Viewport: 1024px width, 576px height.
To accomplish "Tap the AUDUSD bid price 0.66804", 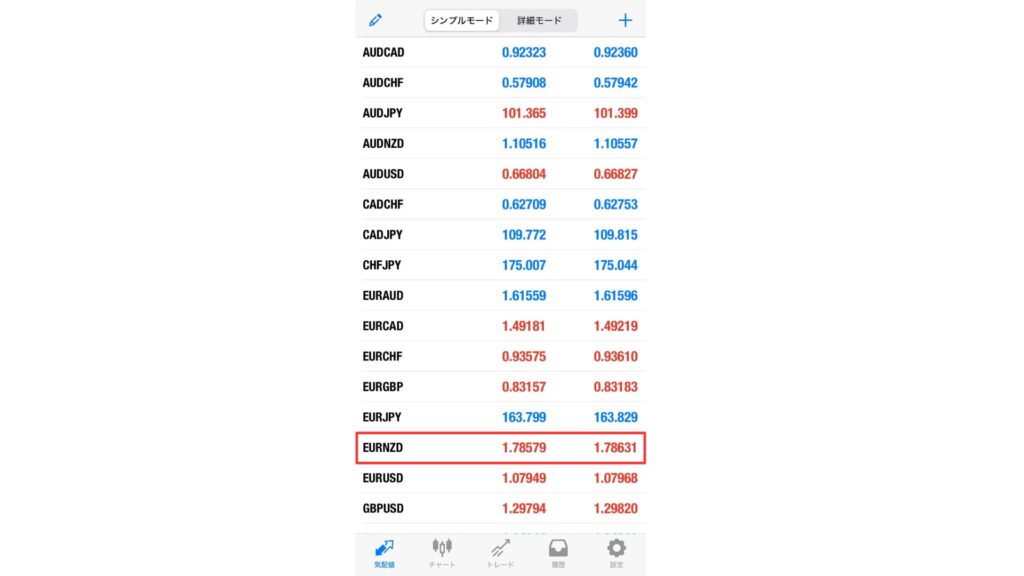I will click(523, 174).
